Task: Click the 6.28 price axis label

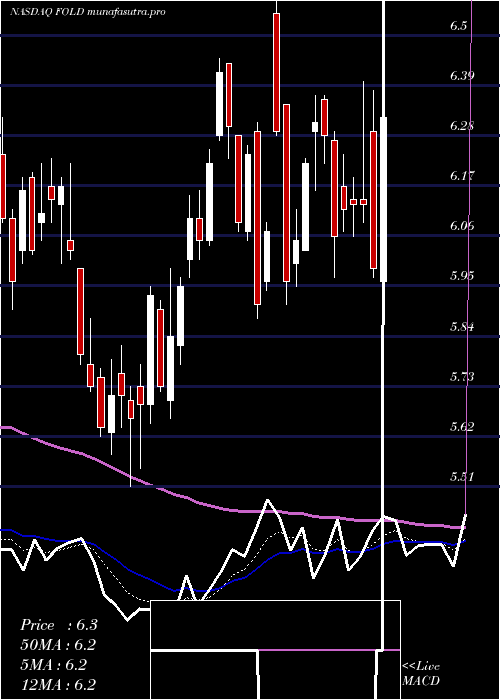Action: click(462, 125)
